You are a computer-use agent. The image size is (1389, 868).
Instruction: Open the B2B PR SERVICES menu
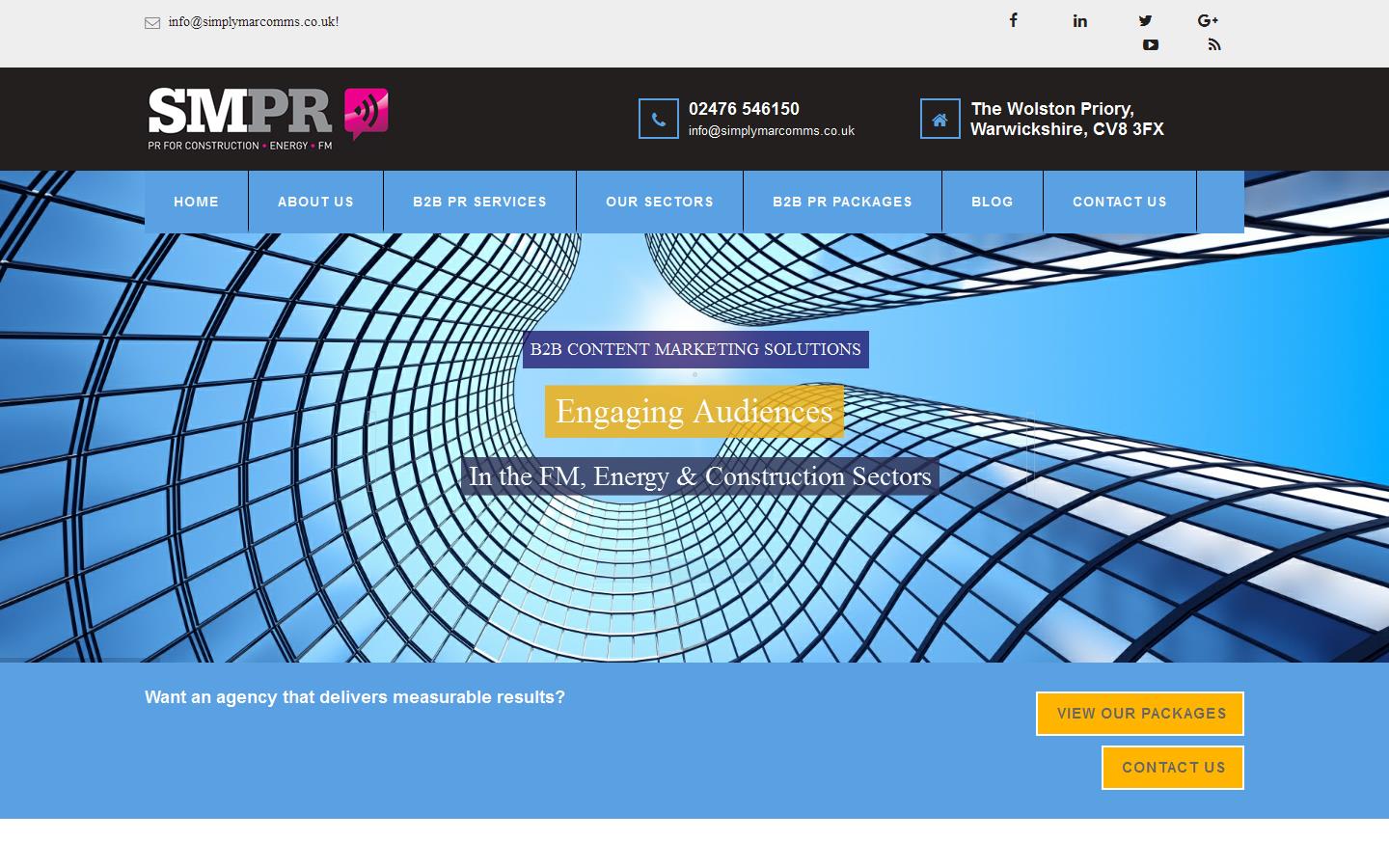tap(479, 202)
